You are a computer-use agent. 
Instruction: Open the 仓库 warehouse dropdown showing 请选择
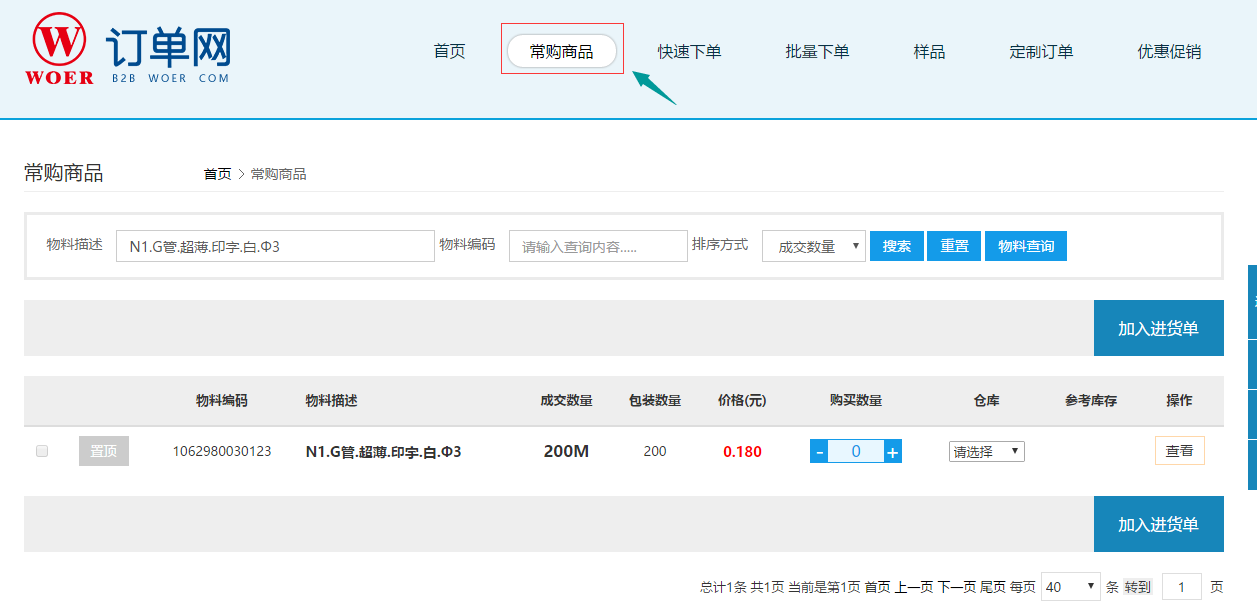coord(986,451)
